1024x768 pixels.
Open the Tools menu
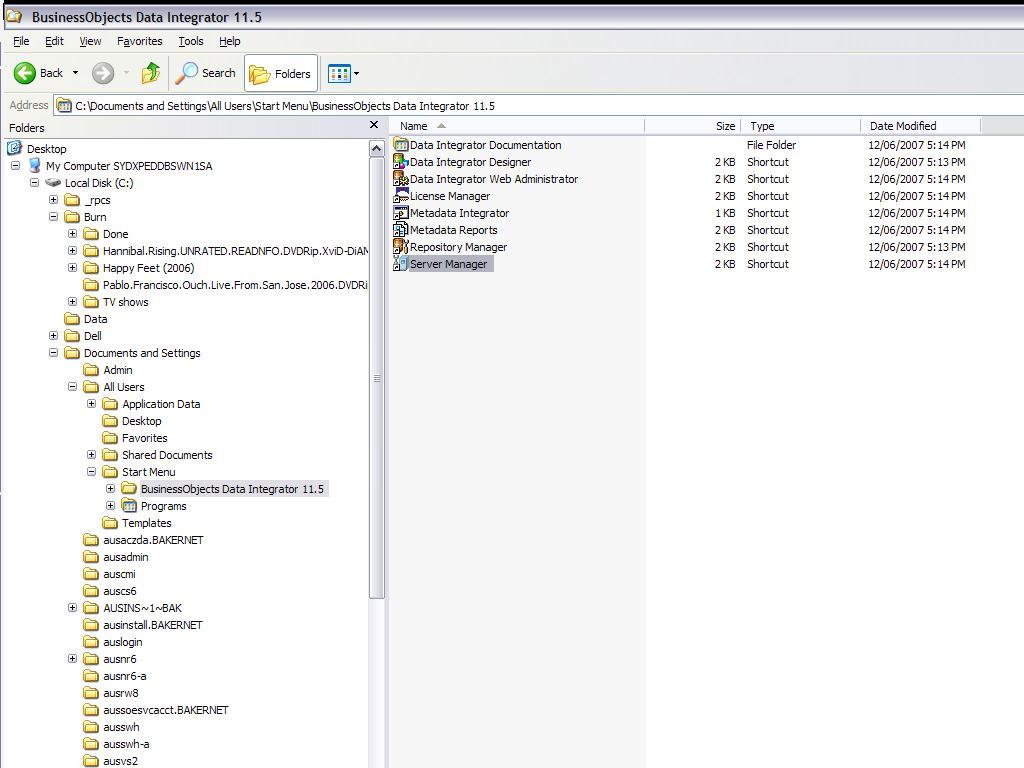(x=190, y=41)
